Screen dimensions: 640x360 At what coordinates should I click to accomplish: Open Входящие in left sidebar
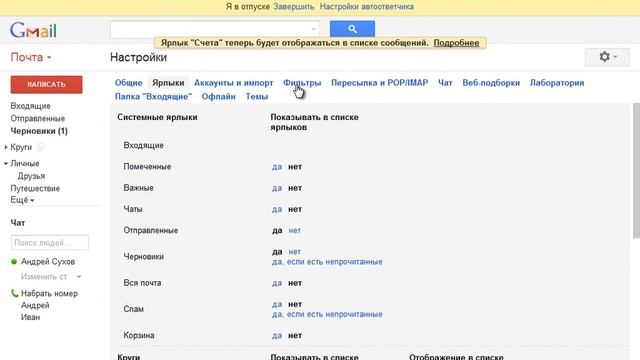click(31, 106)
